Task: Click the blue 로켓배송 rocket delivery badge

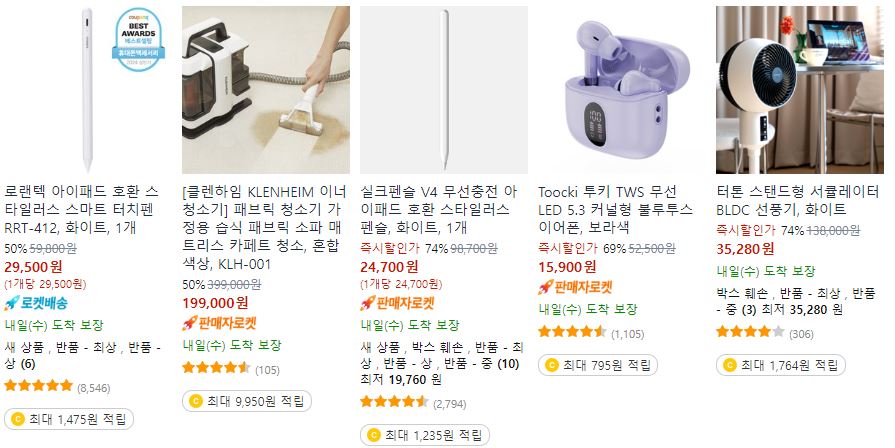Action: point(36,303)
